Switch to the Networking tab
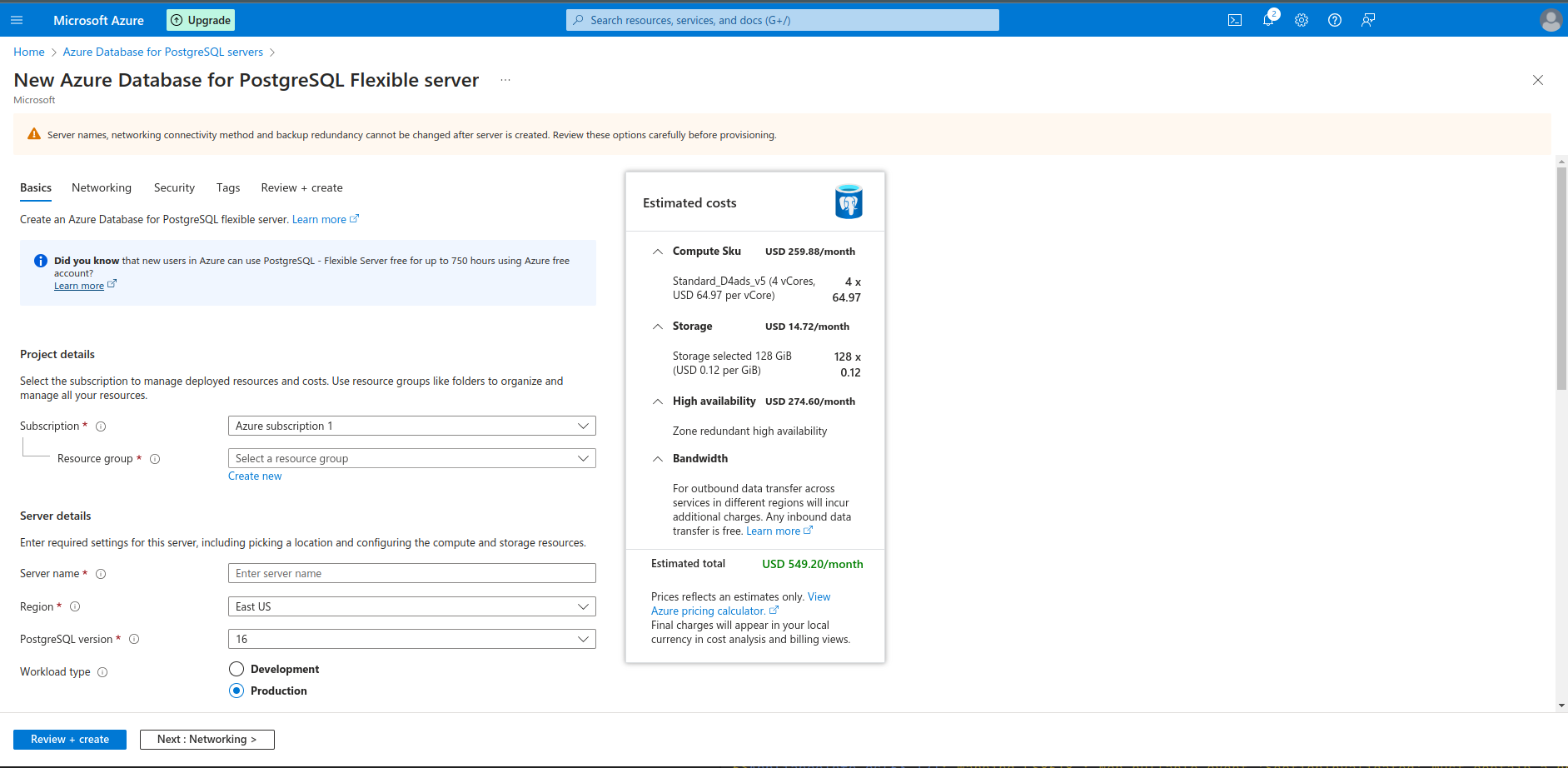1568x768 pixels. 102,187
